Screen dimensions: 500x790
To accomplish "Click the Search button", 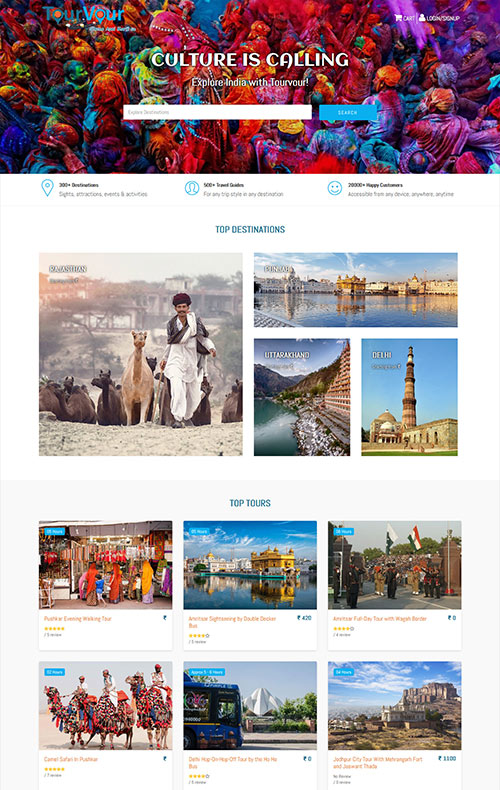I will 347,112.
